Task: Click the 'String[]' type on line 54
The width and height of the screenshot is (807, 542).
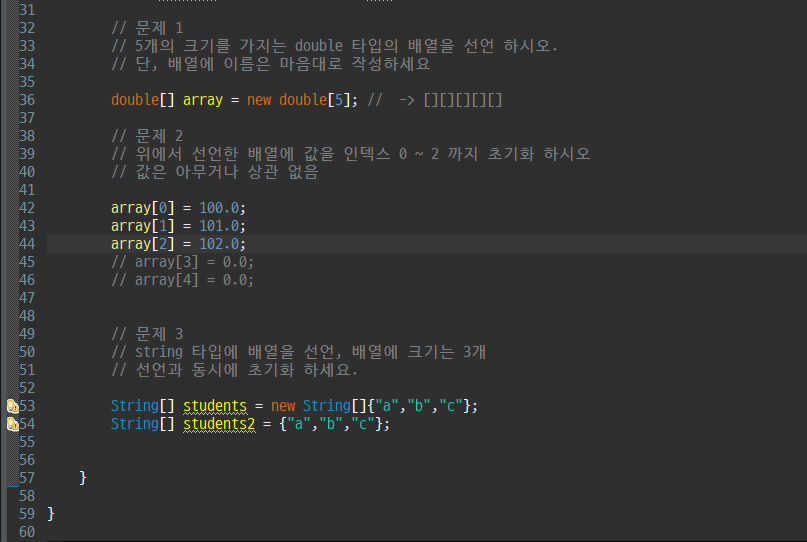Action: coord(143,424)
